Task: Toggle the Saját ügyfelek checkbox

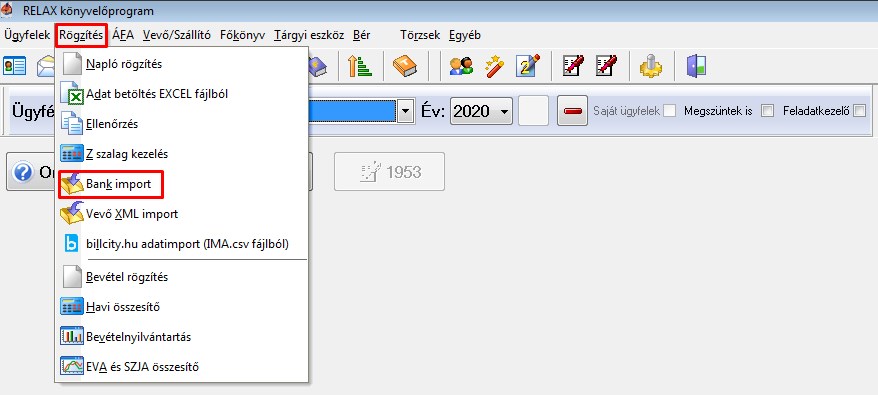Action: point(669,111)
